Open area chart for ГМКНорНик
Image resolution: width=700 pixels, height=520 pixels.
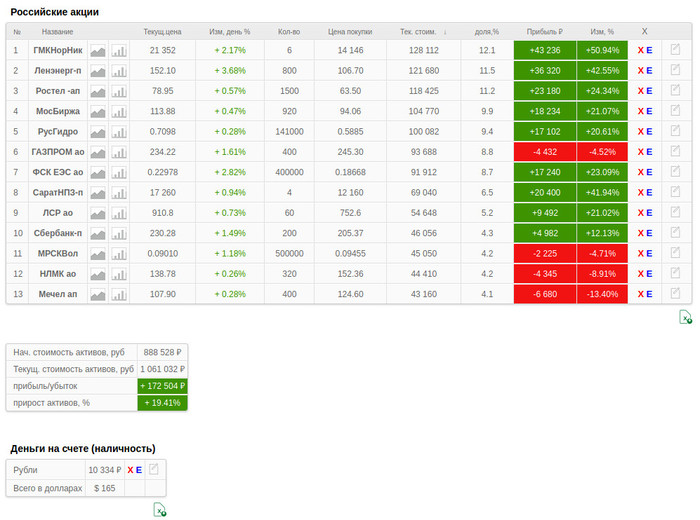coord(98,50)
